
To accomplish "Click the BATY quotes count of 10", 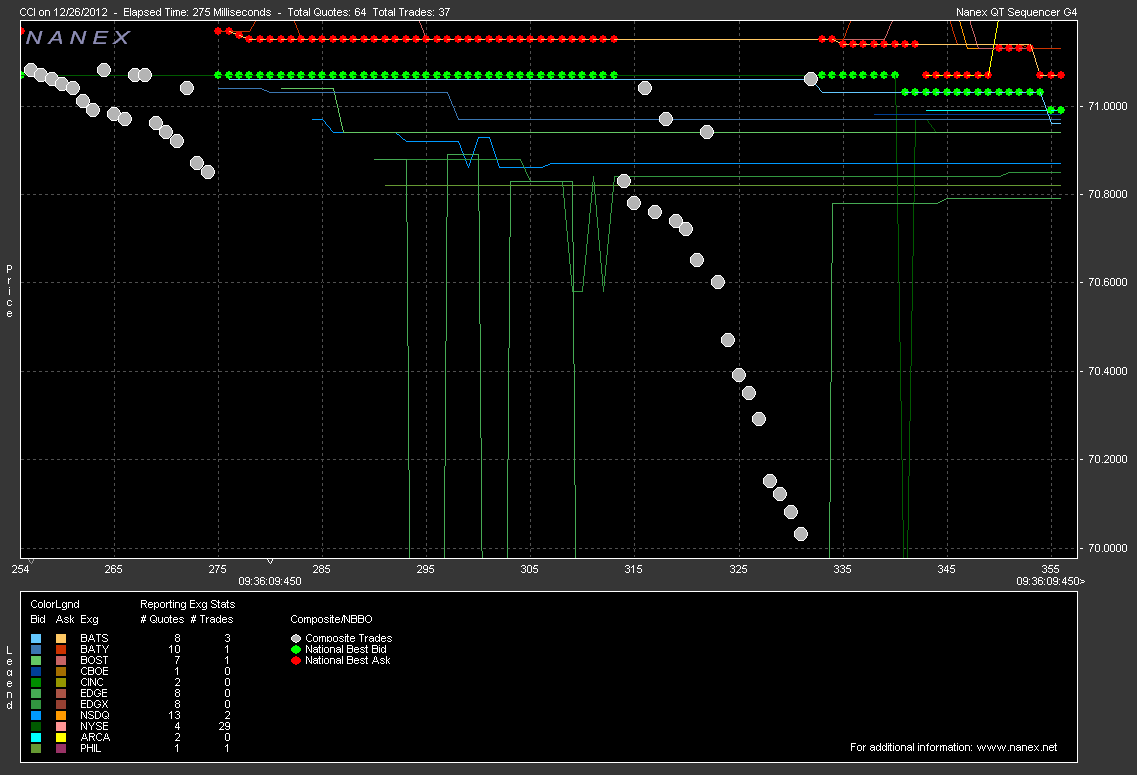I will pyautogui.click(x=175, y=650).
